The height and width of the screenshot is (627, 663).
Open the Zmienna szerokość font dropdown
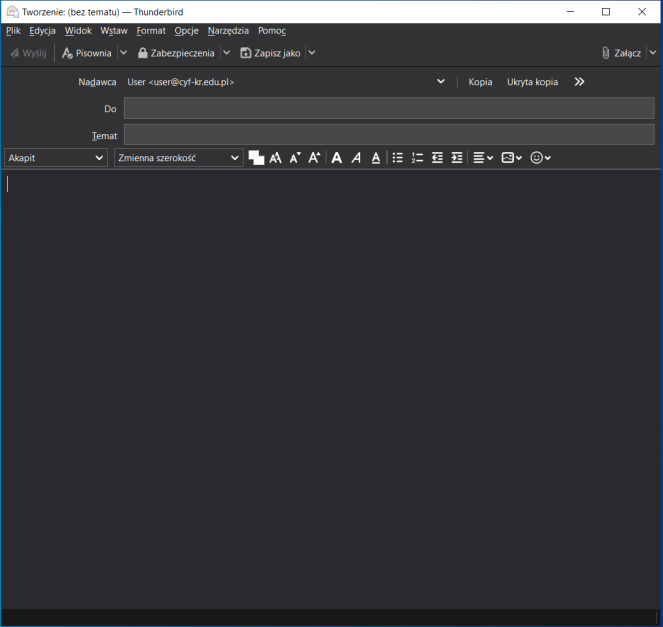point(178,158)
